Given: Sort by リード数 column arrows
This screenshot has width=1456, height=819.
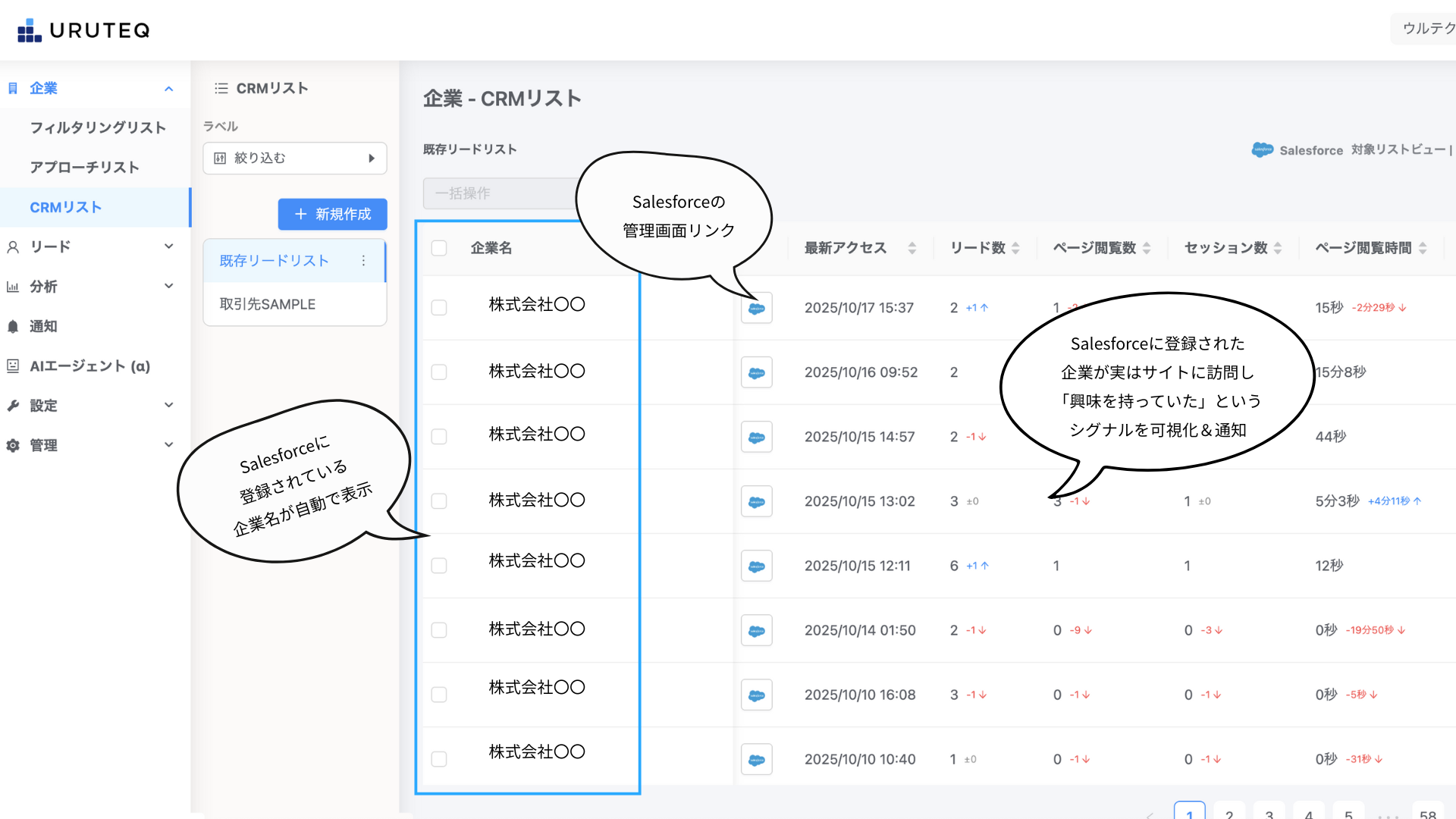Looking at the screenshot, I should [1015, 248].
